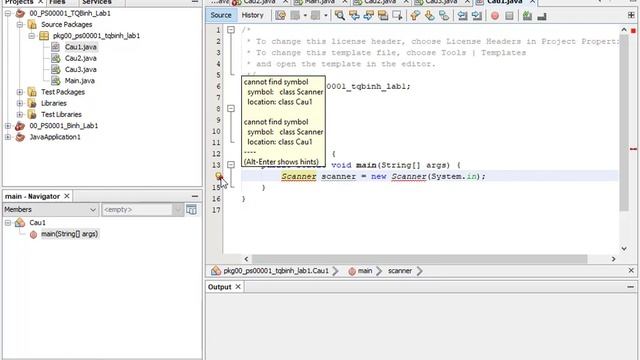
Task: Click the Forward navigation toolbar icon
Action: point(316,16)
